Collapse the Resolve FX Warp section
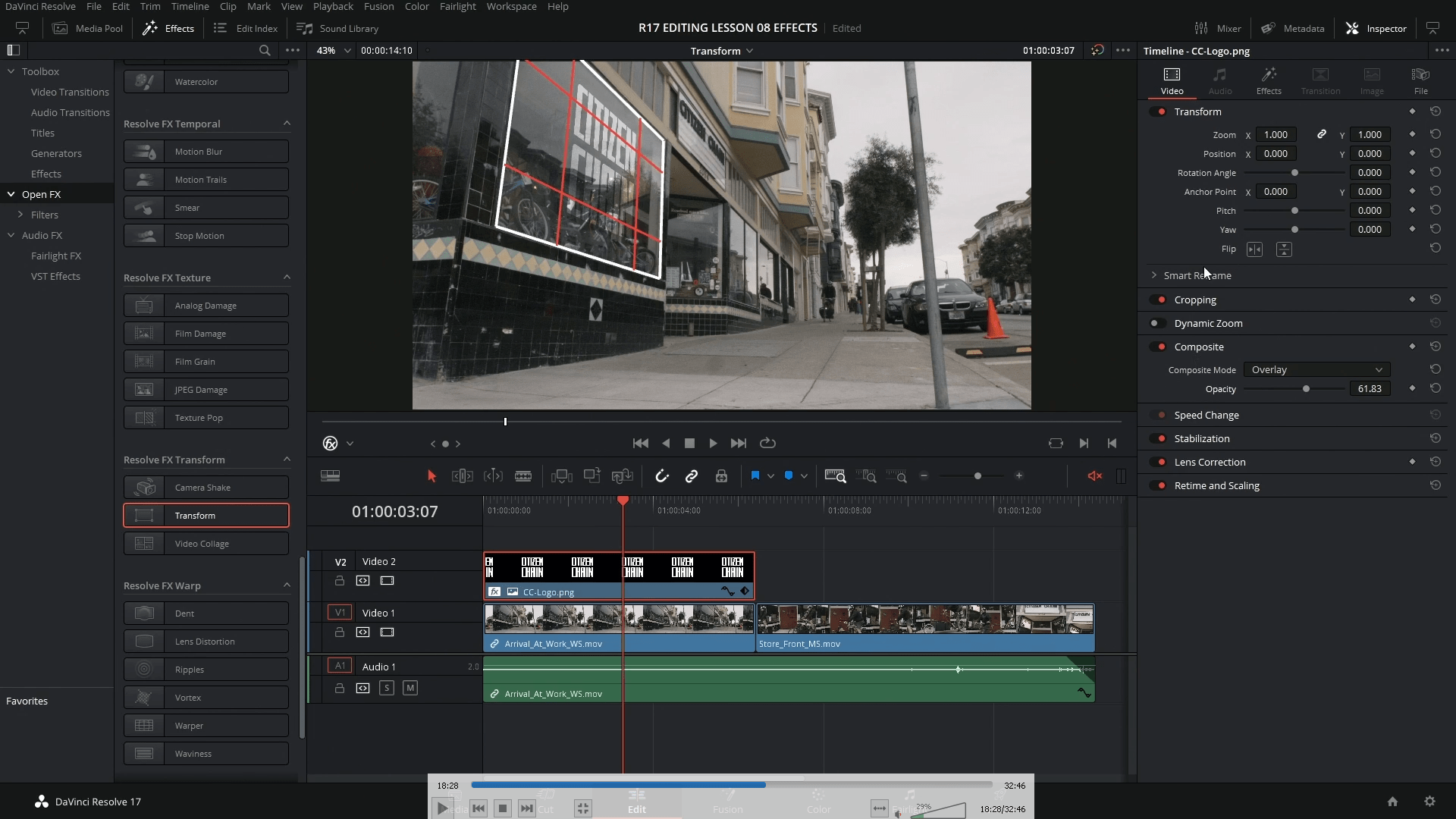This screenshot has width=1456, height=819. 287,585
